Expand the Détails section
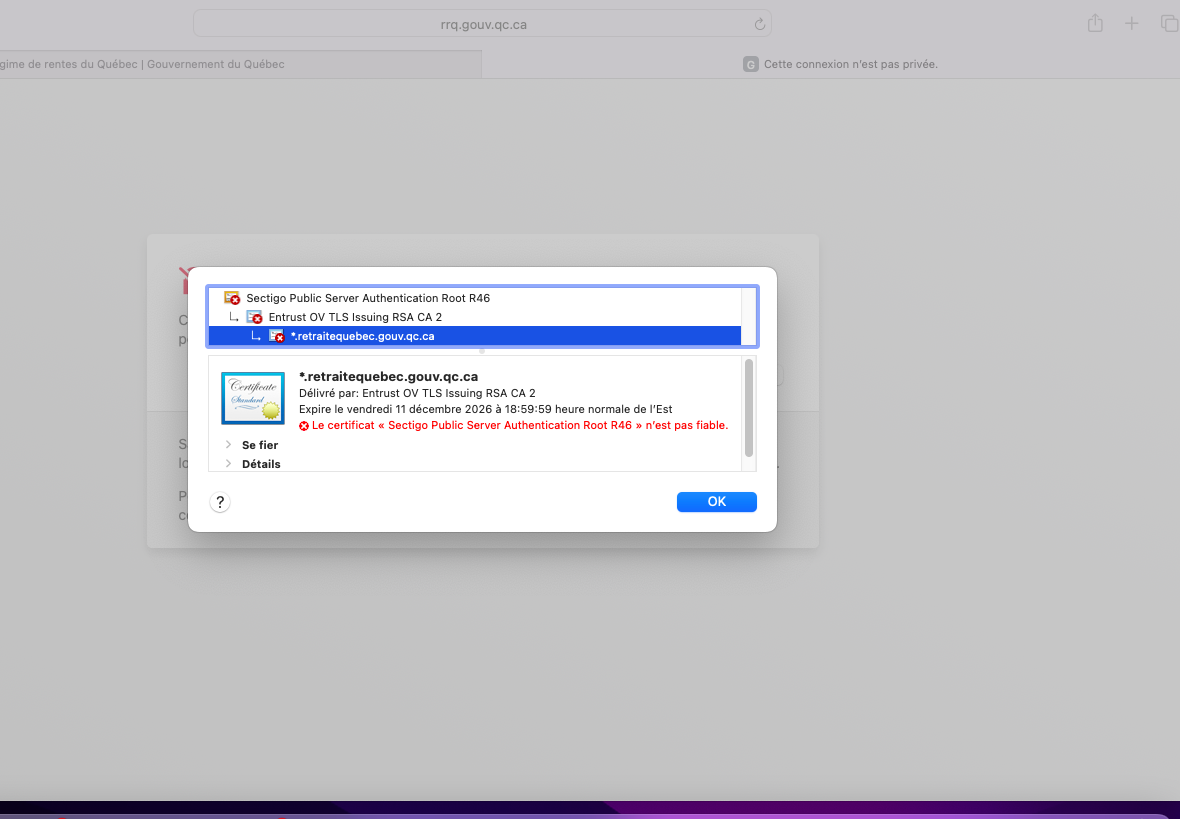The width and height of the screenshot is (1180, 819). (x=228, y=464)
